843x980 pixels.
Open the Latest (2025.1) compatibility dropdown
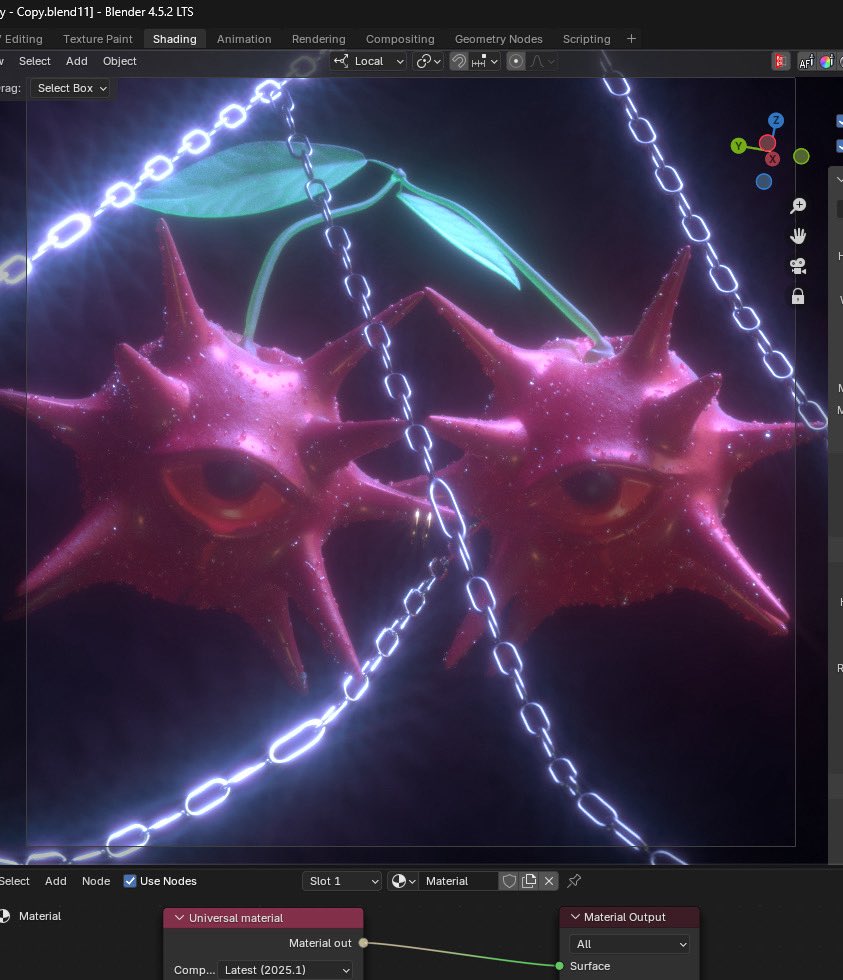284,970
